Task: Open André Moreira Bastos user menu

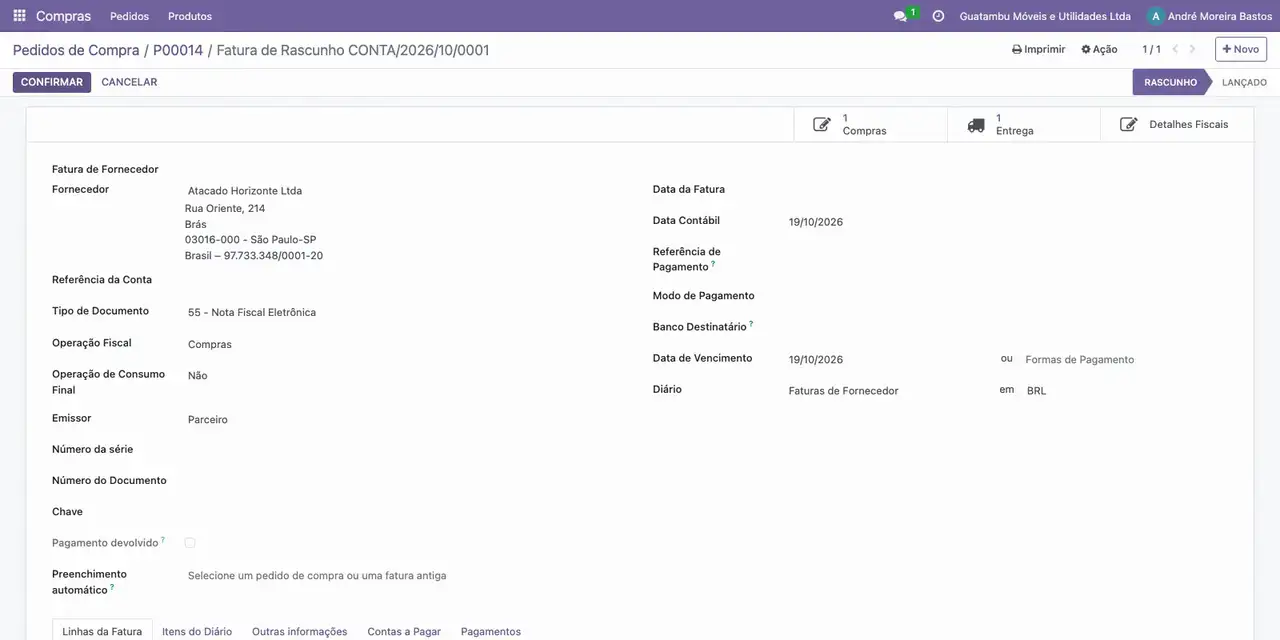Action: [1210, 16]
